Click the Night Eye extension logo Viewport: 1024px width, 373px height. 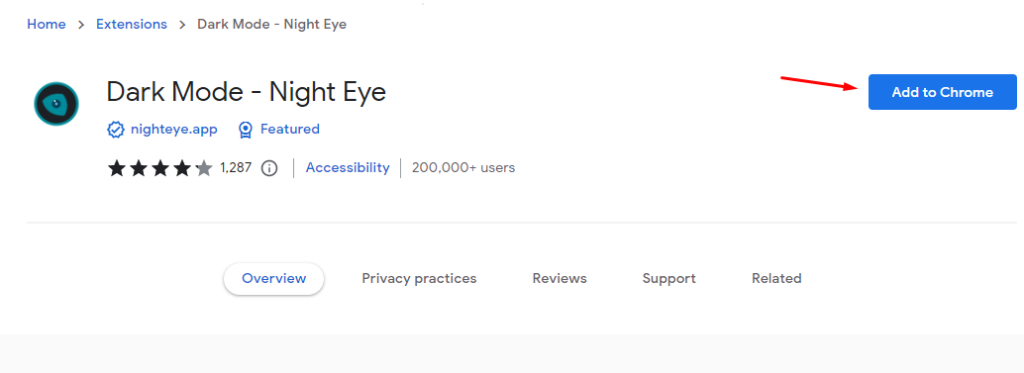[x=56, y=104]
